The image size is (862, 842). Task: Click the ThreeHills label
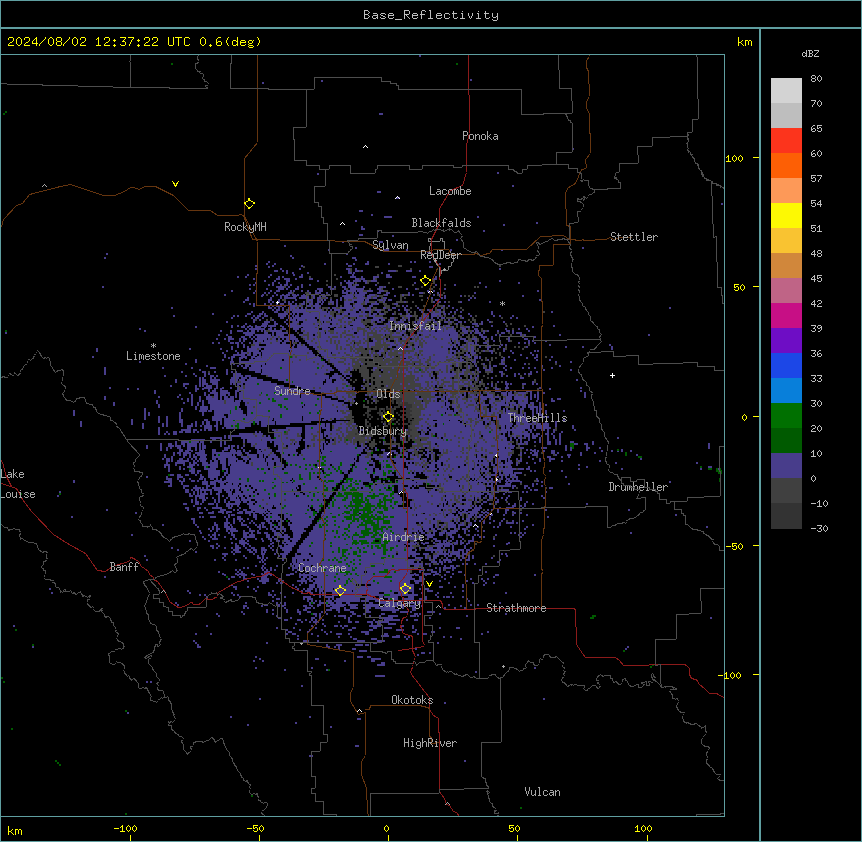click(x=537, y=418)
